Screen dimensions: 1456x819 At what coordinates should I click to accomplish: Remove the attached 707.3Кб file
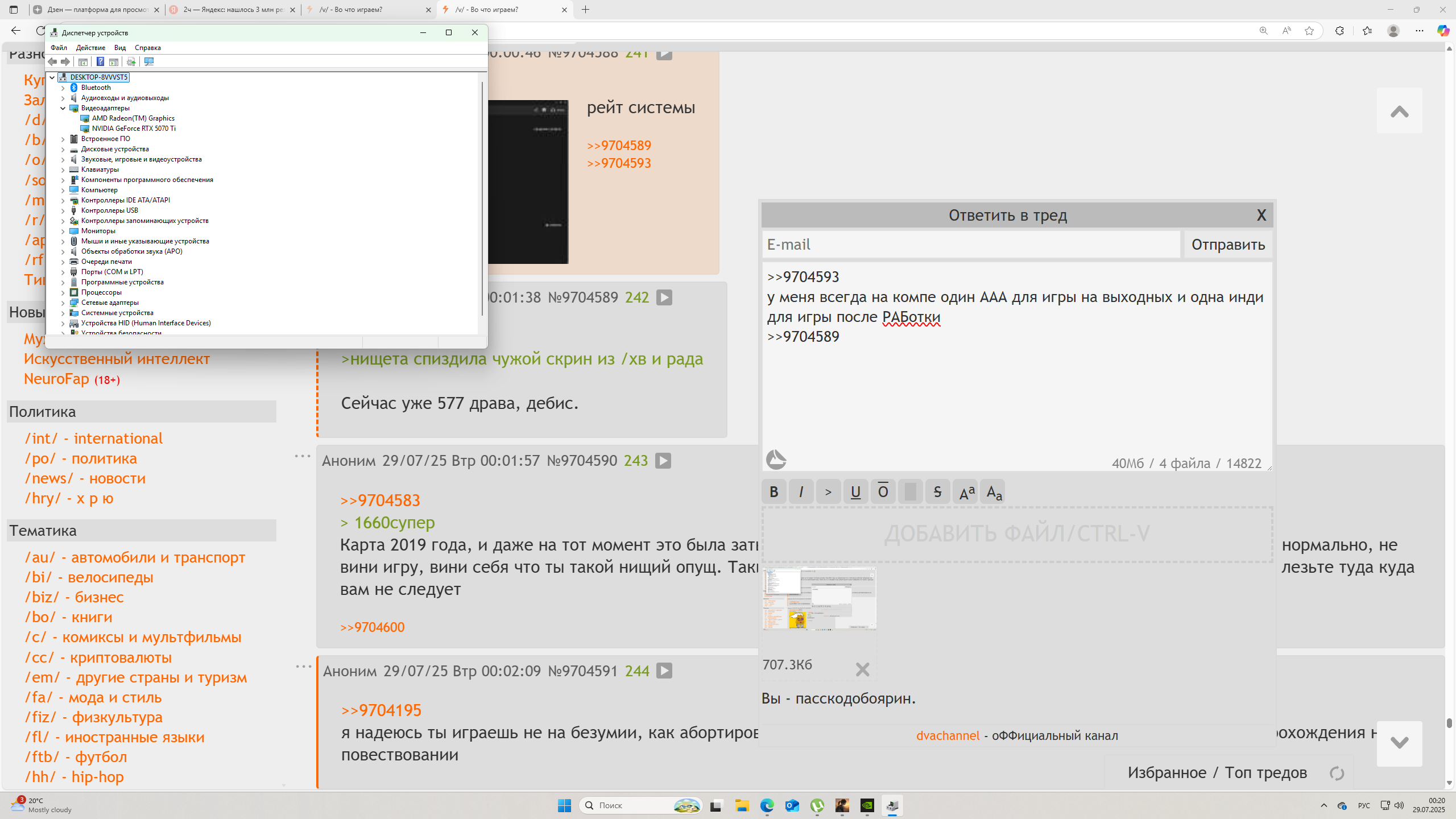click(862, 669)
